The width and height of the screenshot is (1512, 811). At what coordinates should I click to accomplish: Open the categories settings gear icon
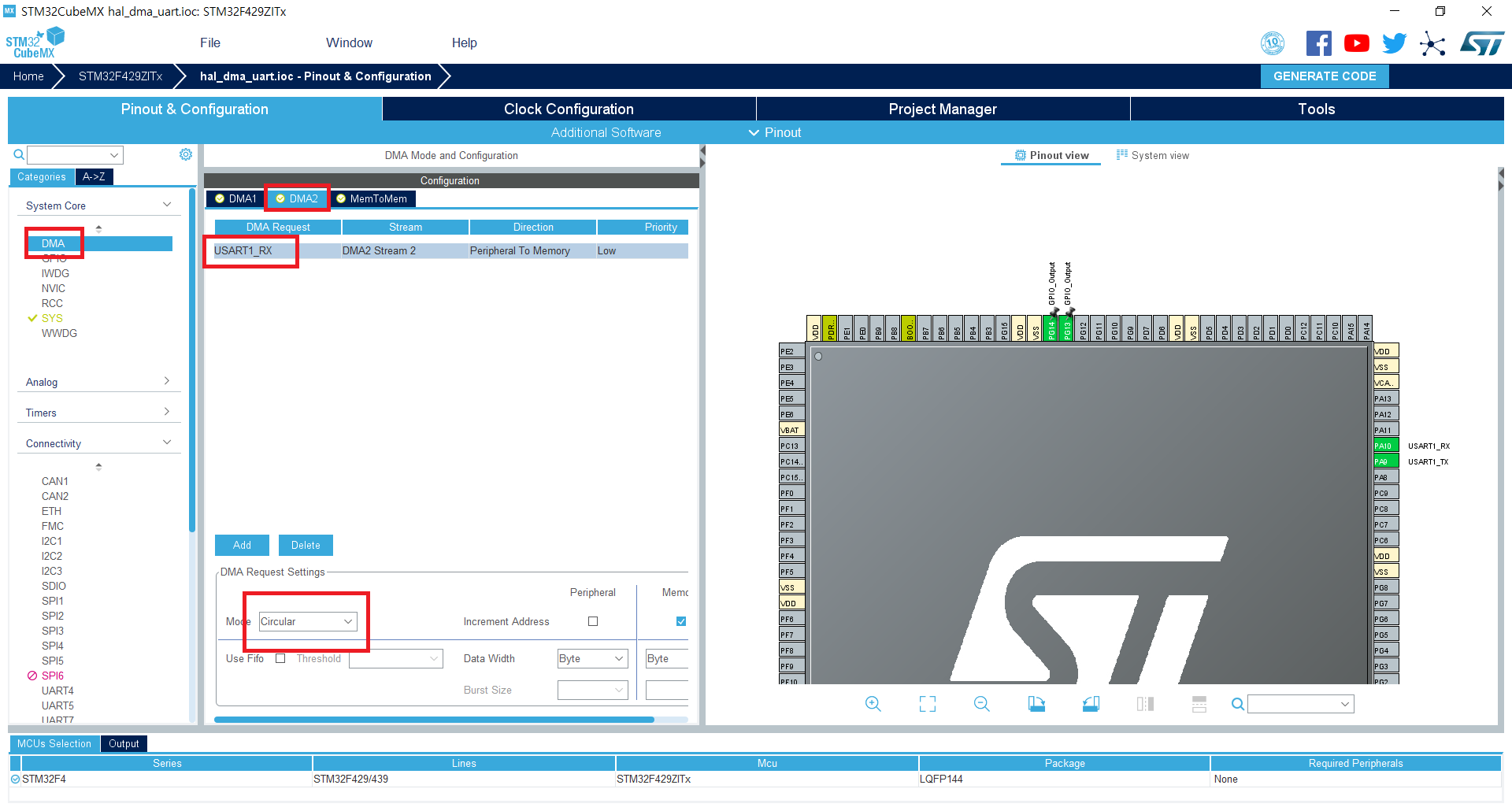pos(186,154)
